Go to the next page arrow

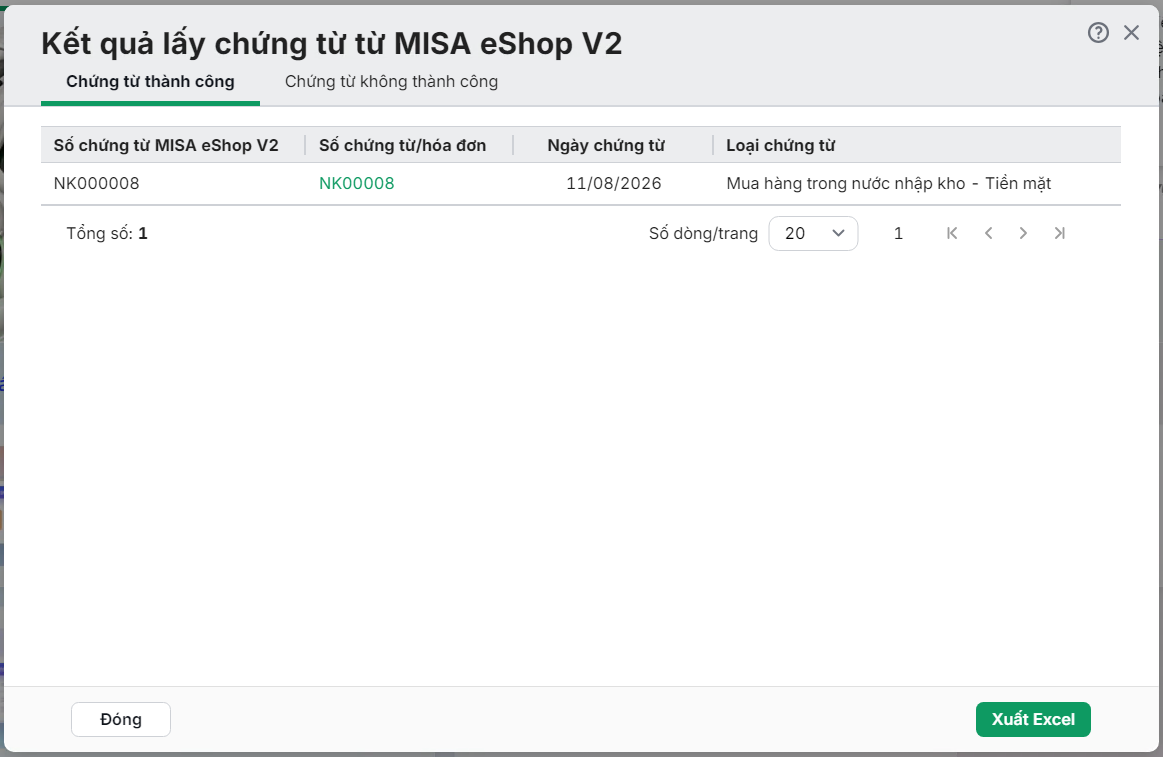1024,234
